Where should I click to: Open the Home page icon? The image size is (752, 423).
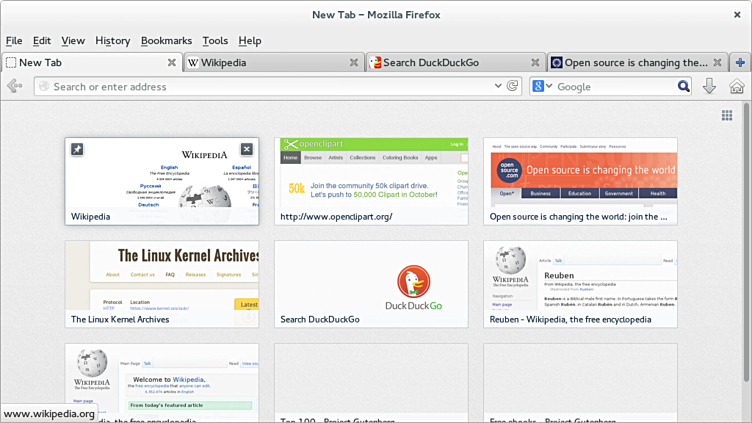pos(736,87)
